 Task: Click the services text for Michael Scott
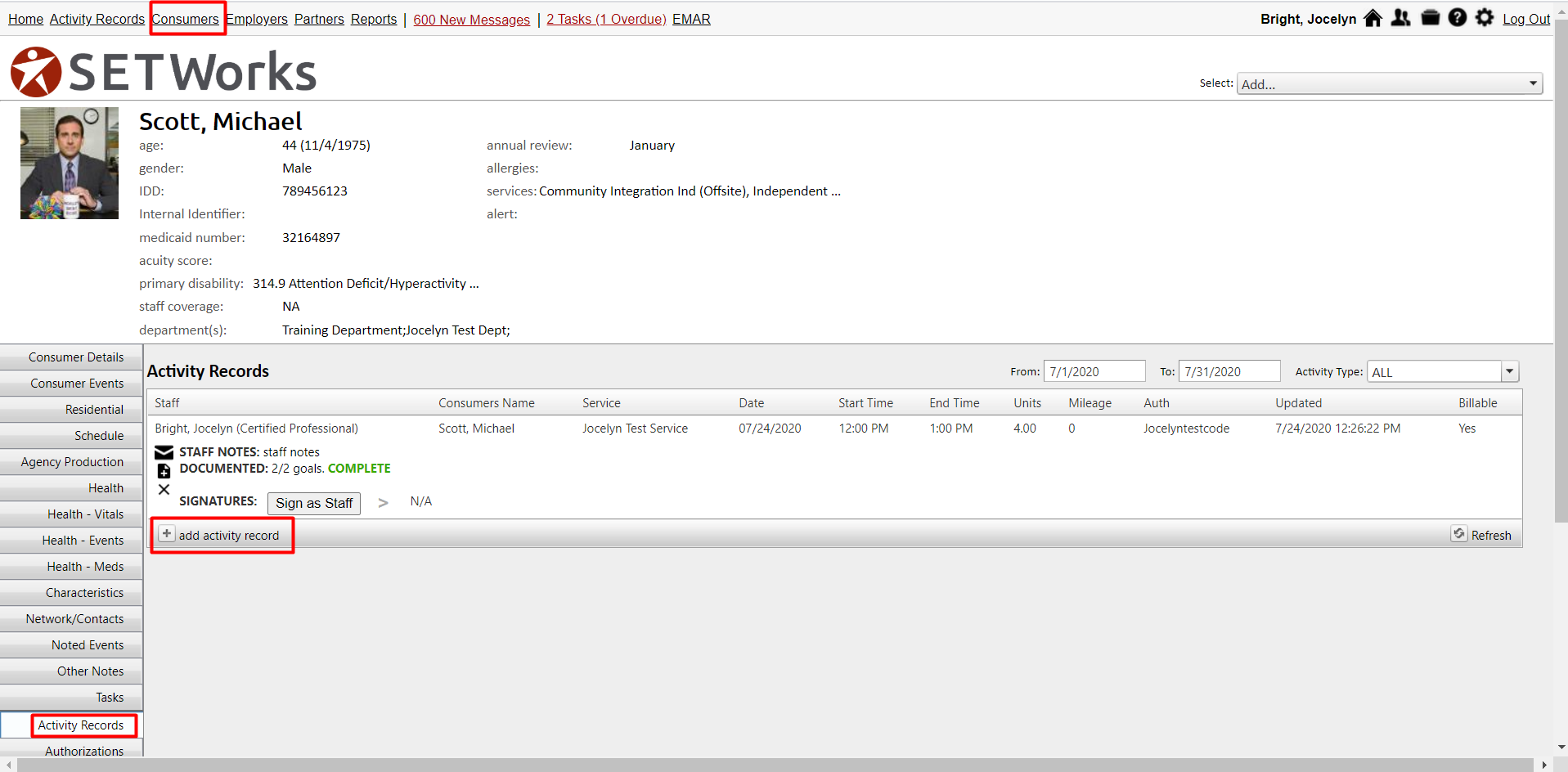pyautogui.click(x=690, y=191)
